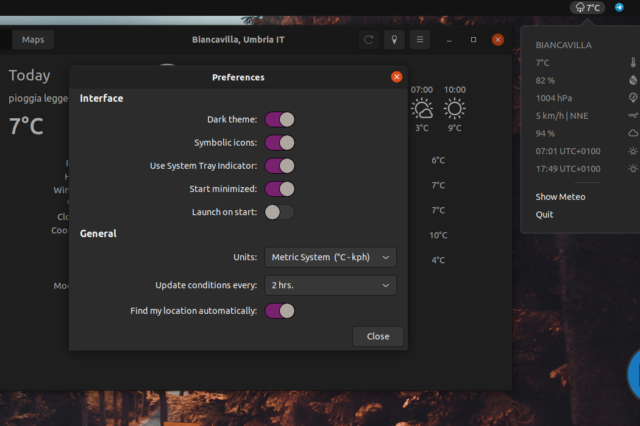Click the Interface section heading
This screenshot has width=640, height=426.
101,98
